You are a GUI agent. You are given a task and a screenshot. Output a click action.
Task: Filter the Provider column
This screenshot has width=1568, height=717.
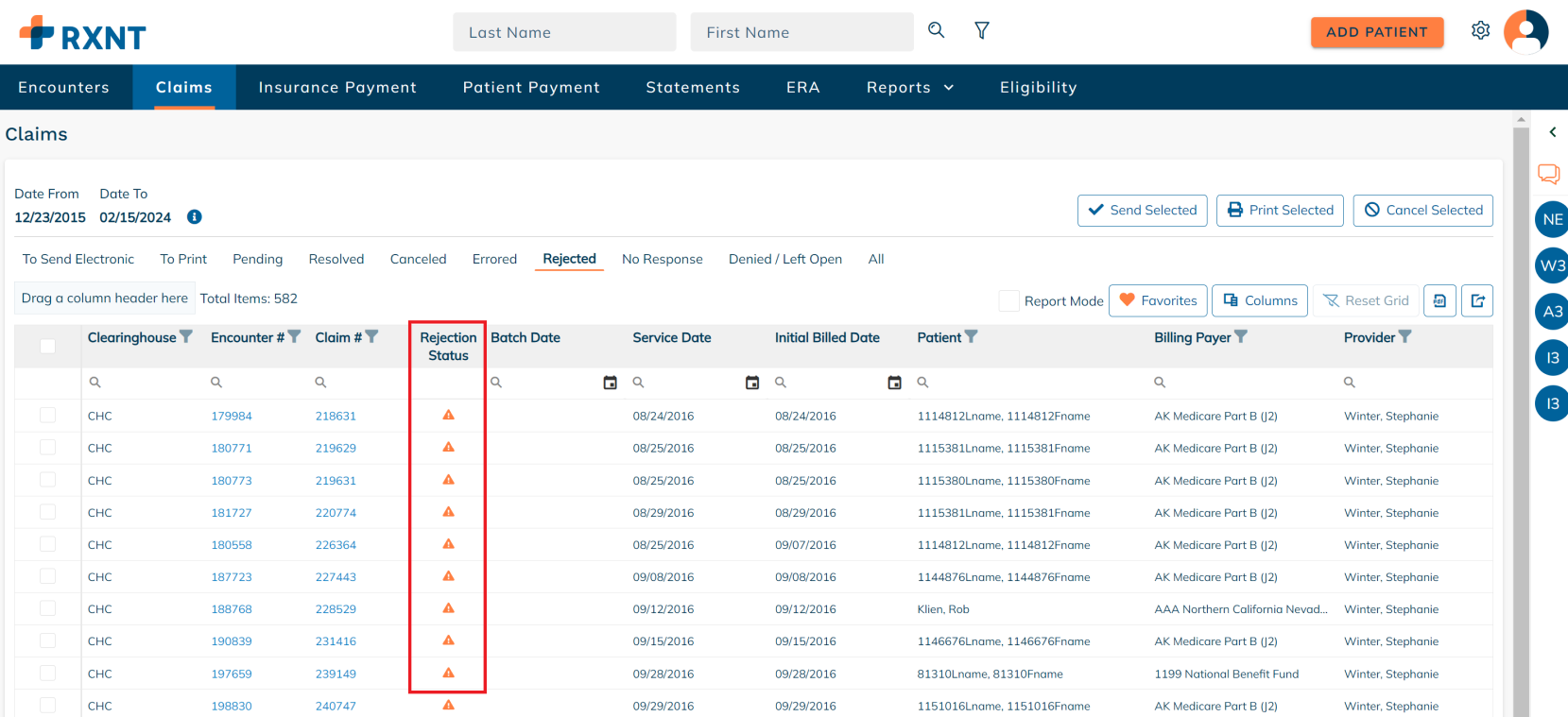tap(1404, 336)
